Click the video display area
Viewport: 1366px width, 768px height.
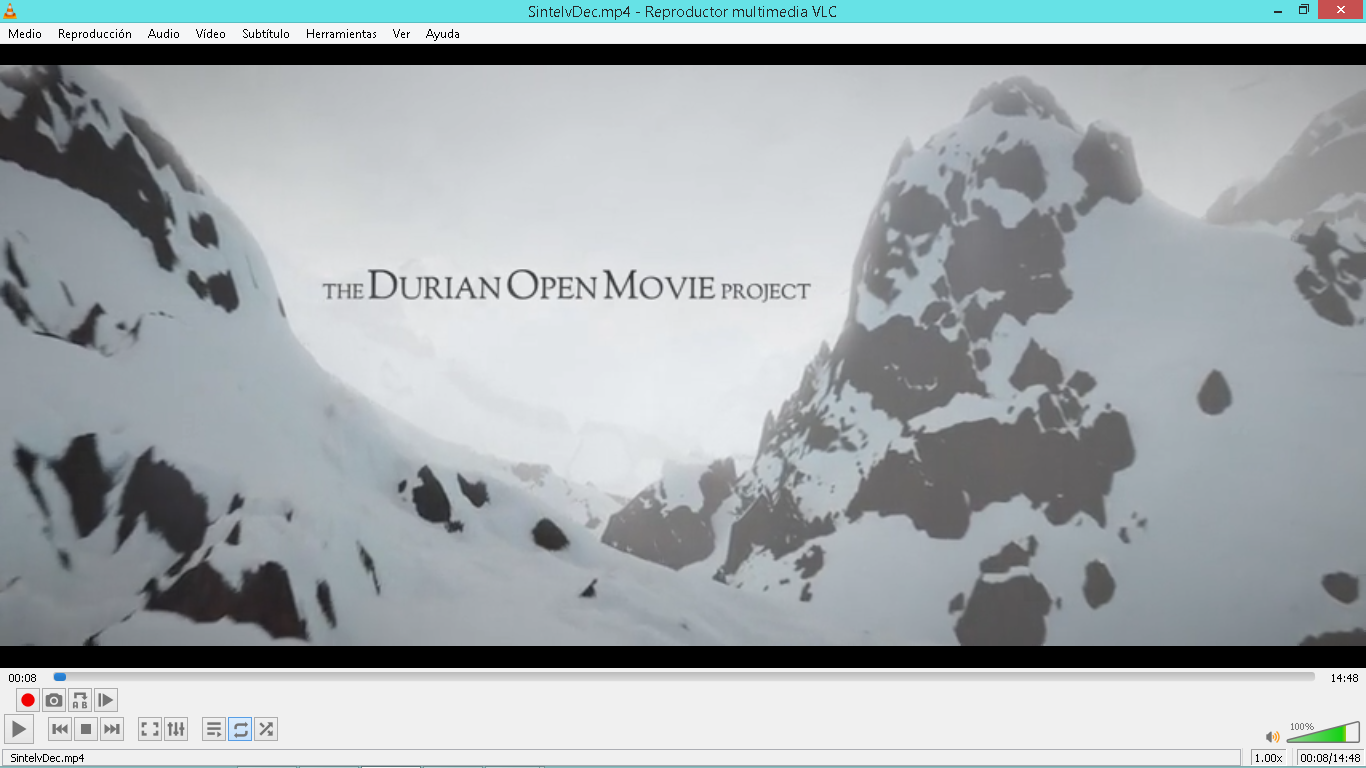pos(683,356)
